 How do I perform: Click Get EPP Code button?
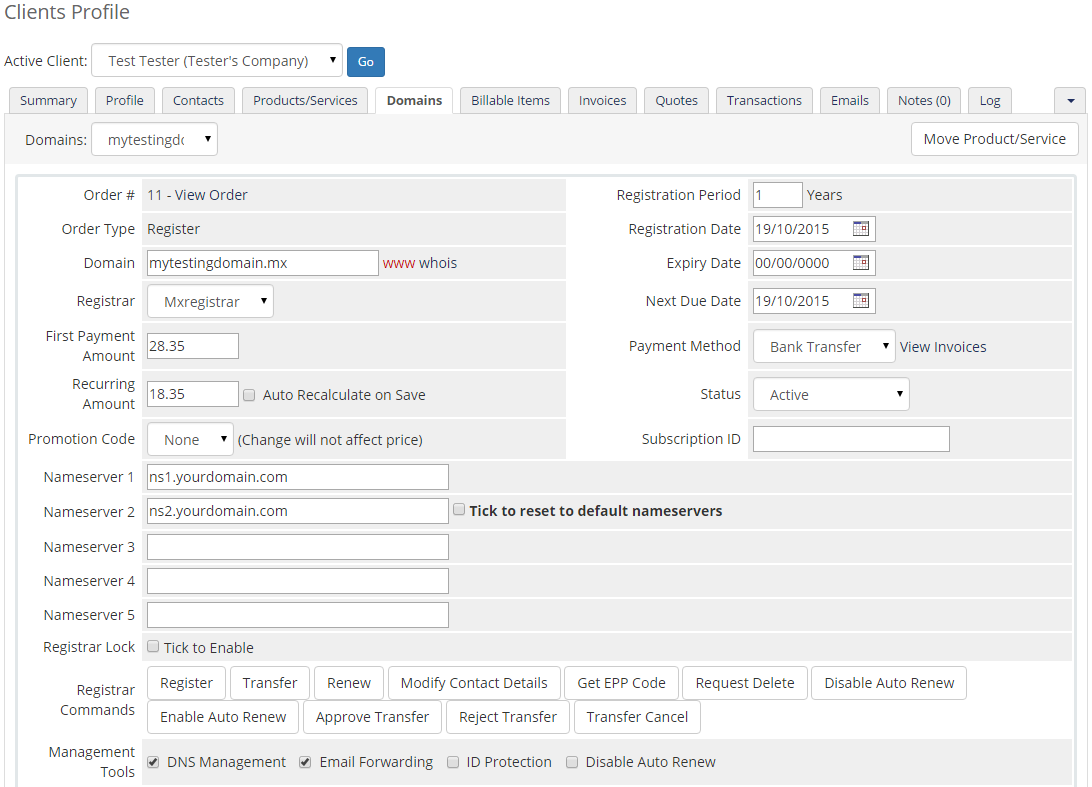point(621,683)
